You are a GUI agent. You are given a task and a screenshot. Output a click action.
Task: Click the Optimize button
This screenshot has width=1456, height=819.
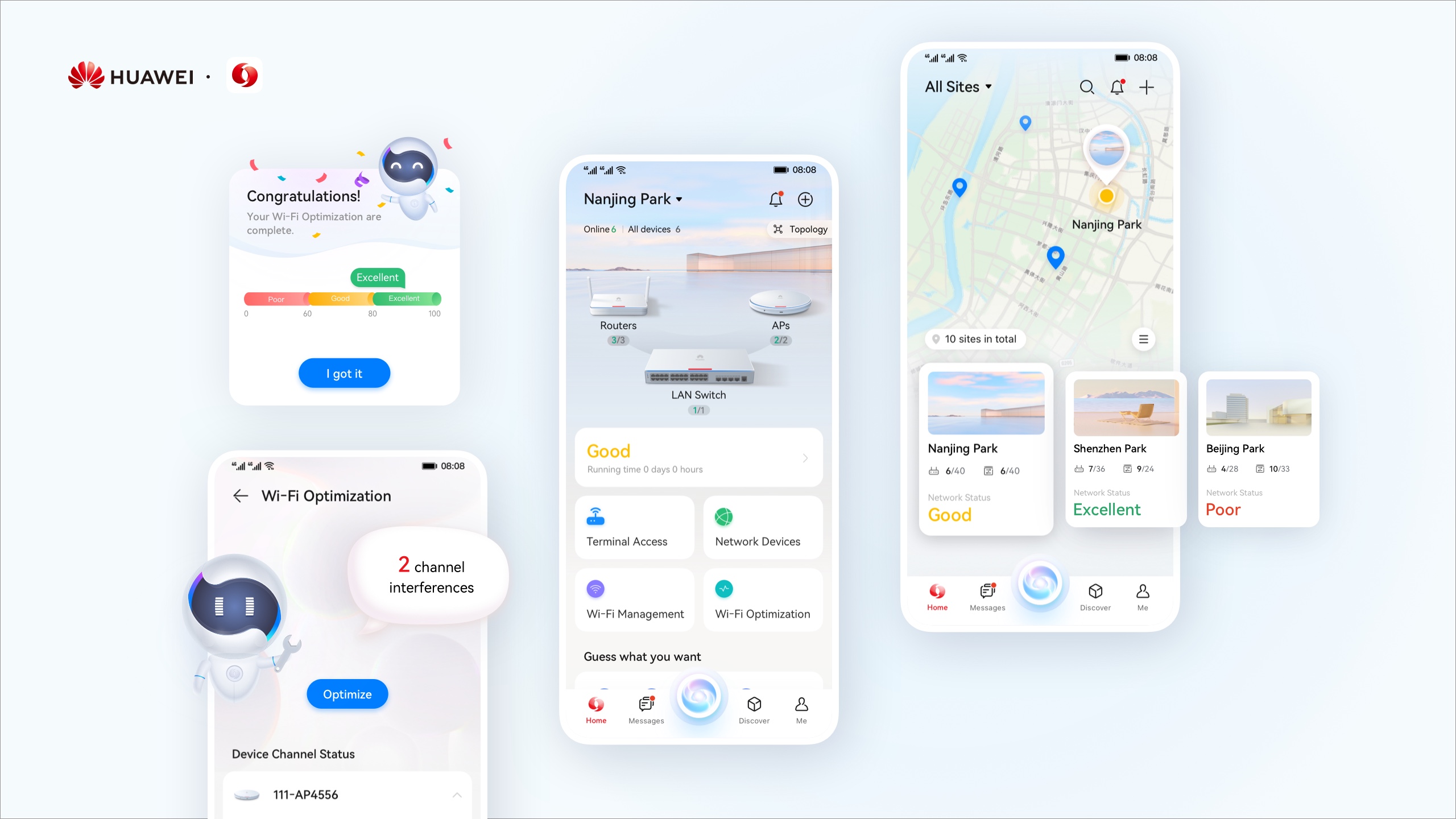(x=346, y=694)
